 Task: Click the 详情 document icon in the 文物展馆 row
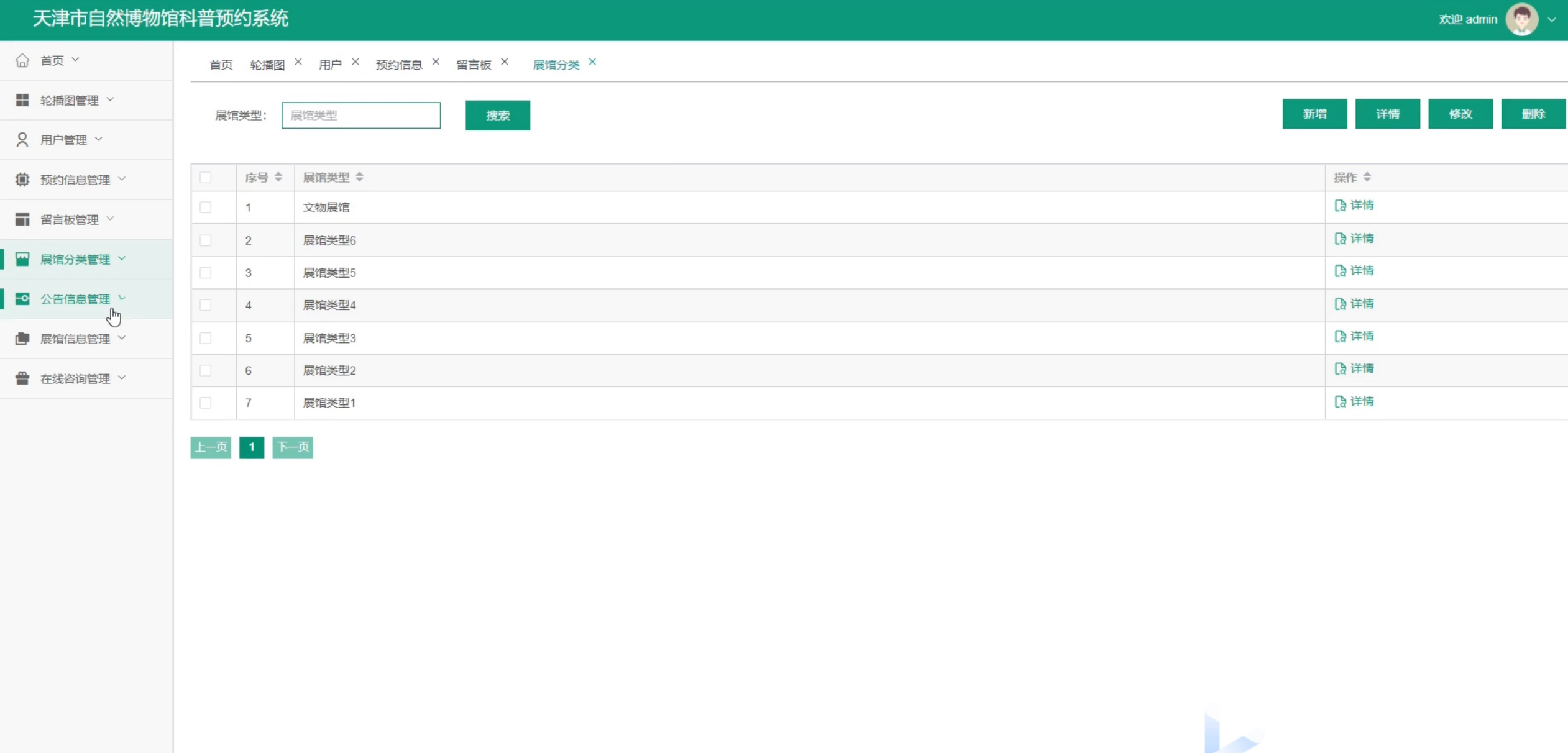1340,206
